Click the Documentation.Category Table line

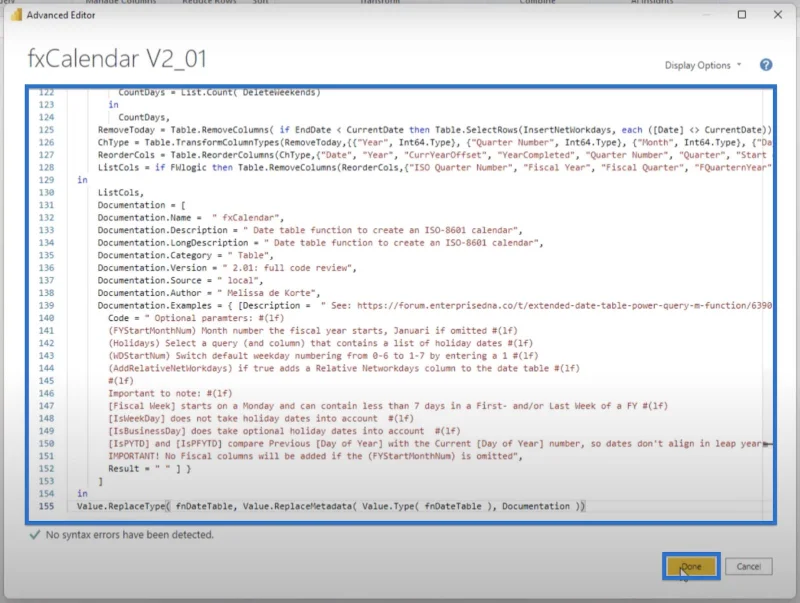[x=185, y=255]
